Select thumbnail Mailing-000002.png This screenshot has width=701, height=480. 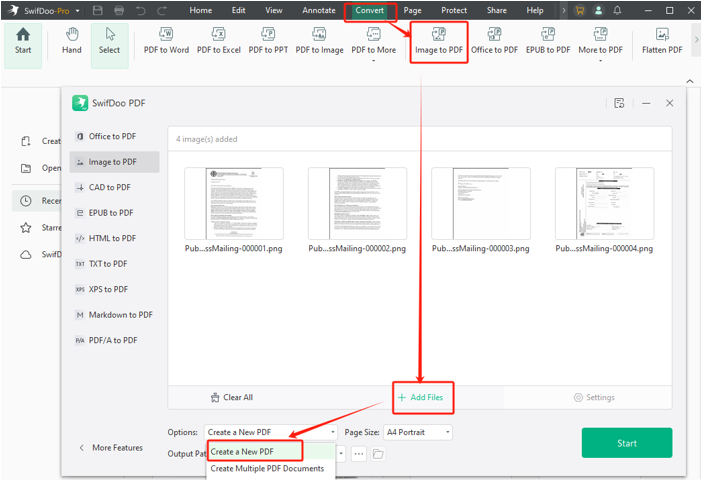357,204
